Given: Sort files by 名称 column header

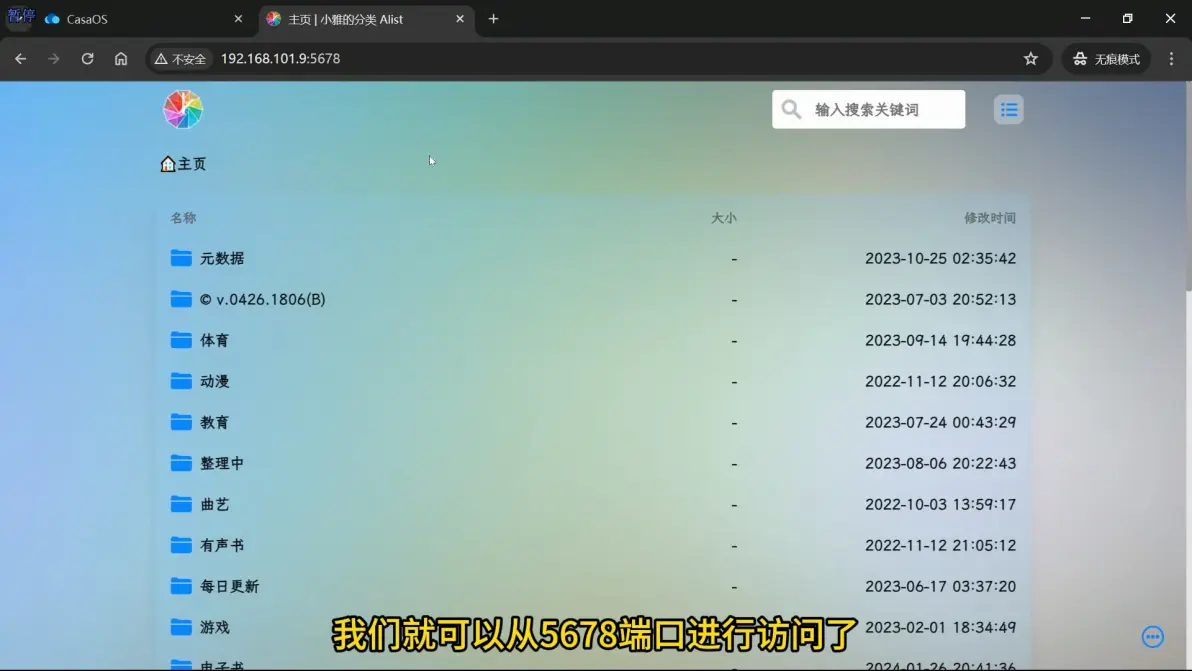Looking at the screenshot, I should coord(183,218).
